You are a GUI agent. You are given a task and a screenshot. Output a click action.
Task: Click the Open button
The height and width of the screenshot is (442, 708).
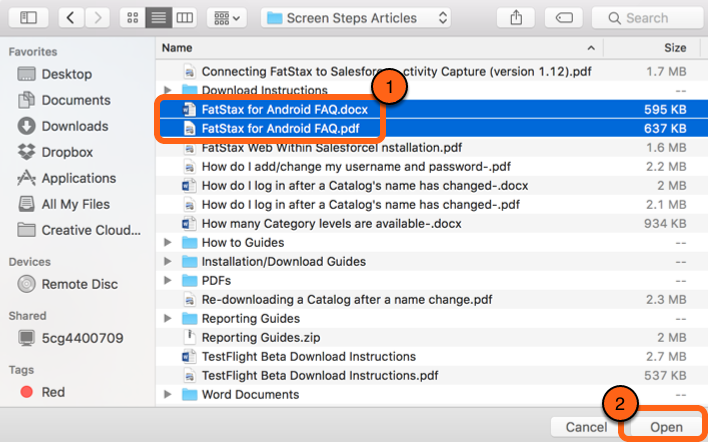coord(666,427)
